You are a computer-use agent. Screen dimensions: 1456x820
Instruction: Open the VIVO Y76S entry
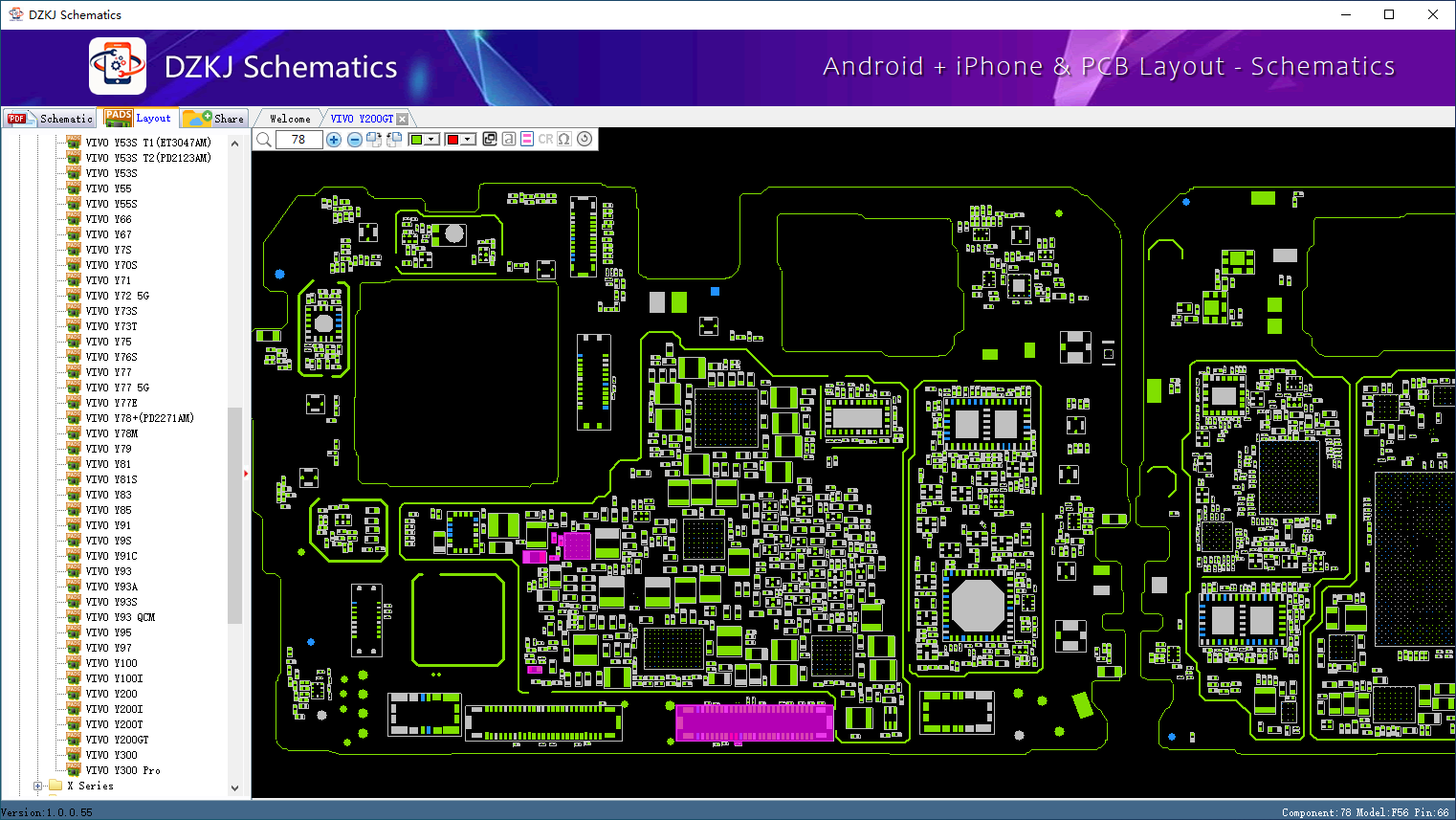tap(111, 357)
